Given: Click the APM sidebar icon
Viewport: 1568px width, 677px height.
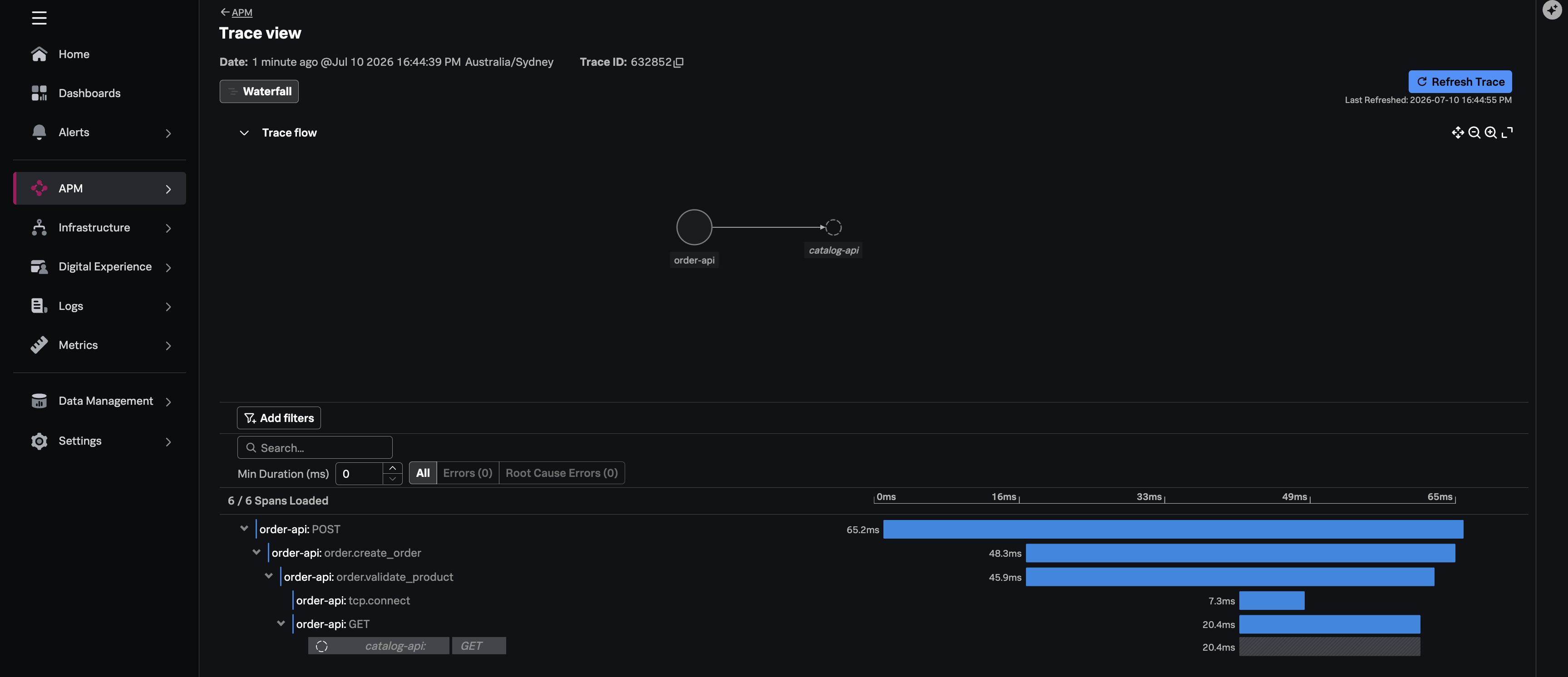Looking at the screenshot, I should (39, 189).
